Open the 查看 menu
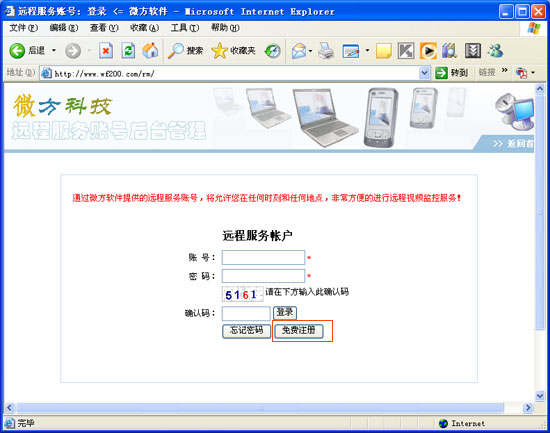The image size is (550, 433). point(104,28)
